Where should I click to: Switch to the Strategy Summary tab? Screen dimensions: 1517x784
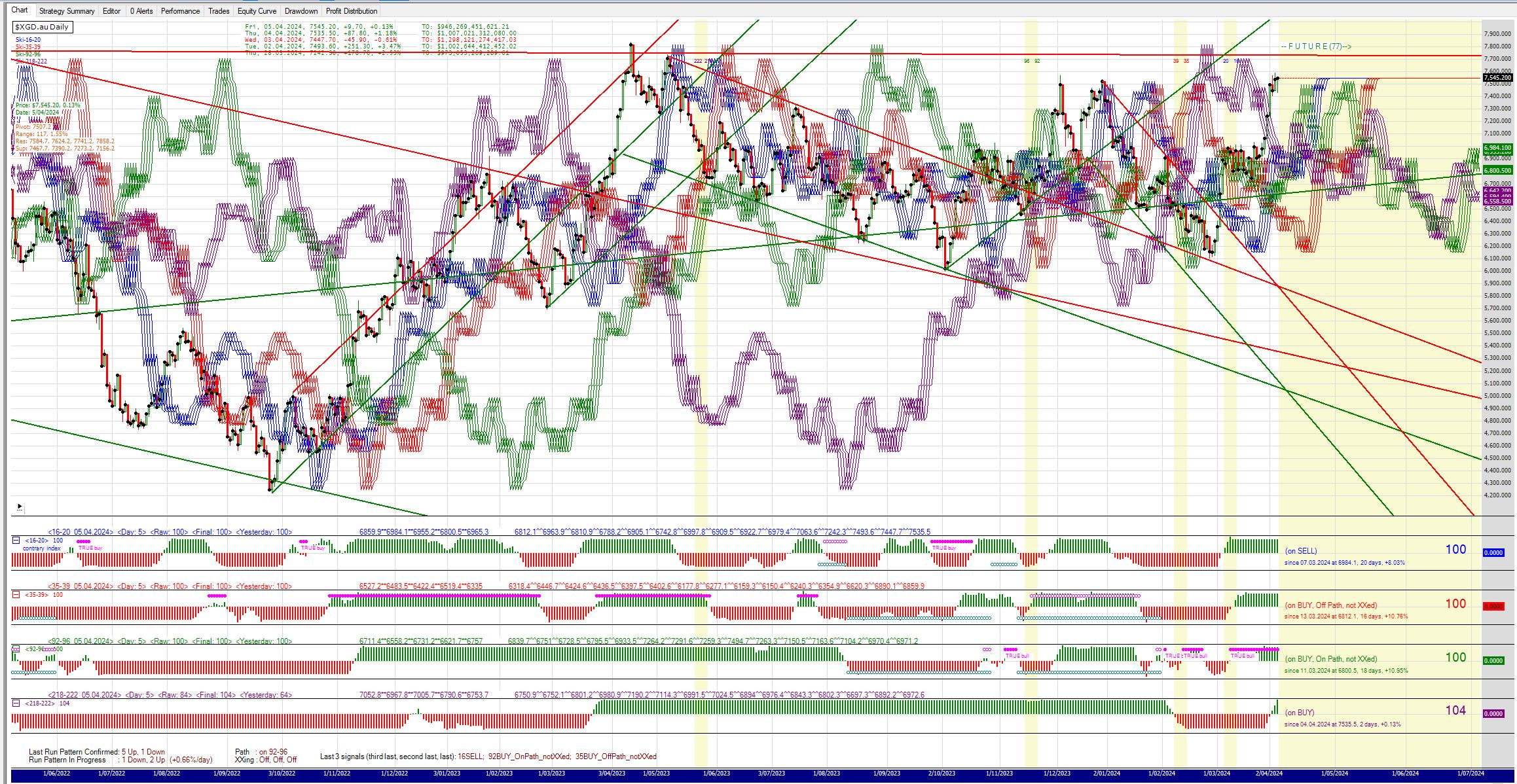point(67,11)
